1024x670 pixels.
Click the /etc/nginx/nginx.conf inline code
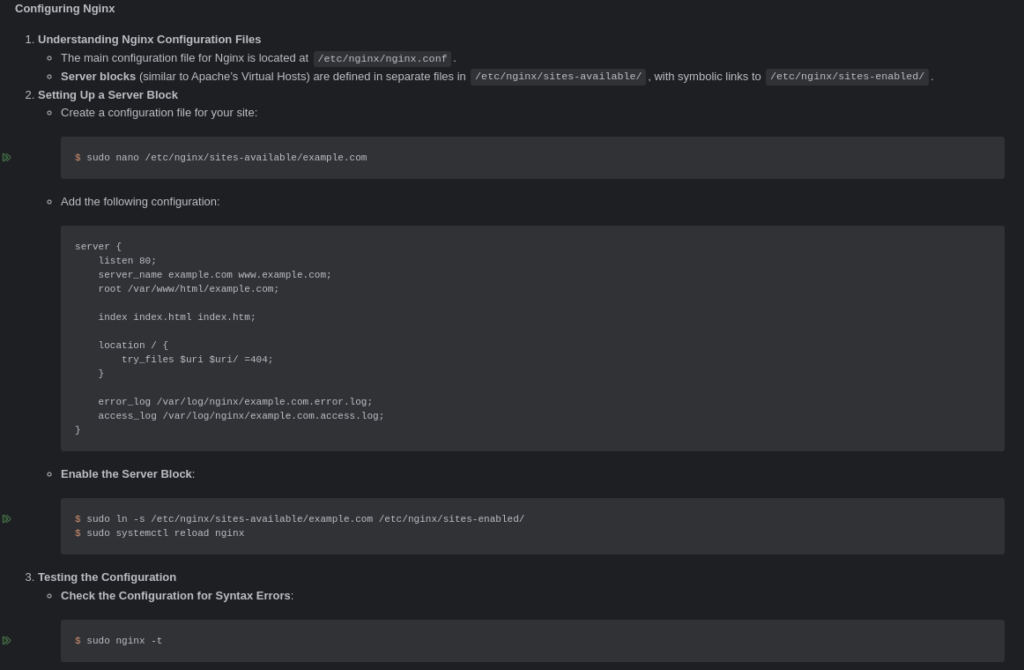tap(382, 58)
